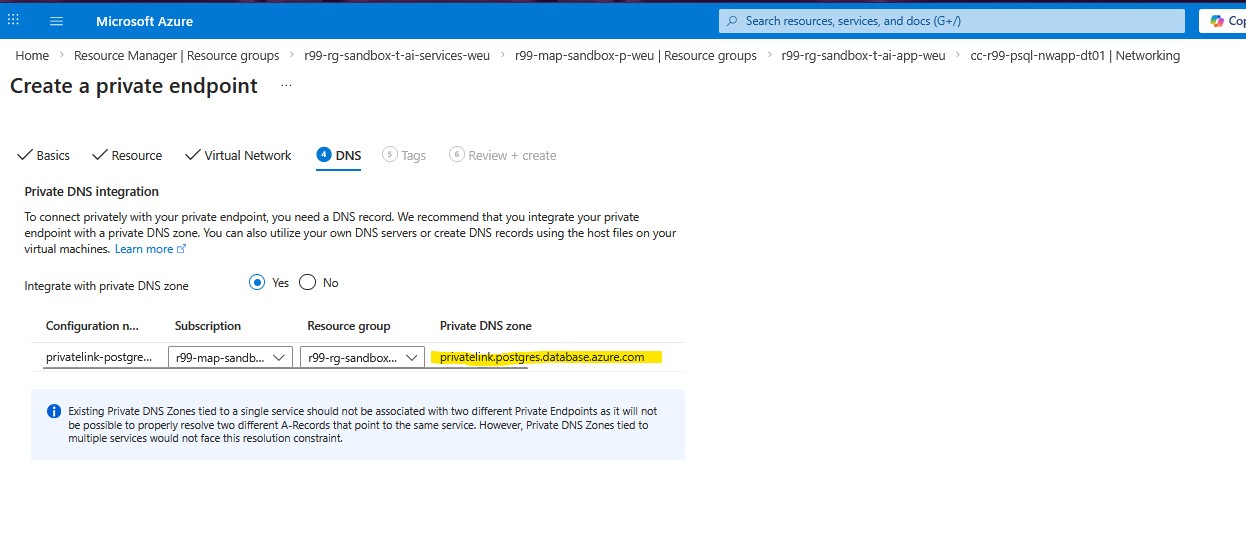This screenshot has width=1246, height=554.
Task: Open cc-r99-psql-nwapp-dt01 | Networking breadcrumb
Action: [x=1075, y=56]
